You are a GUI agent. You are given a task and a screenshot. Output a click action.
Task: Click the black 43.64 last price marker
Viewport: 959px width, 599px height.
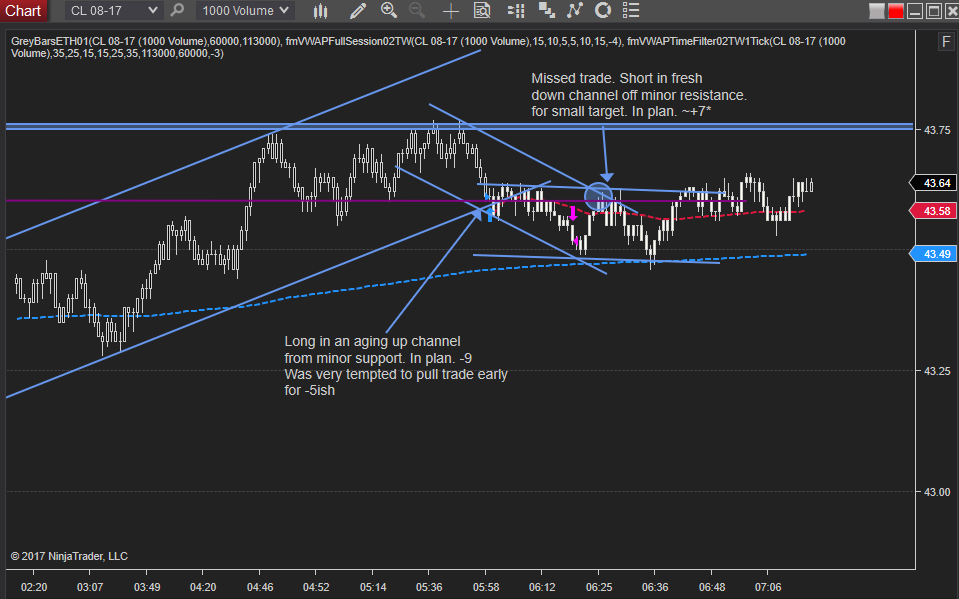coord(933,183)
